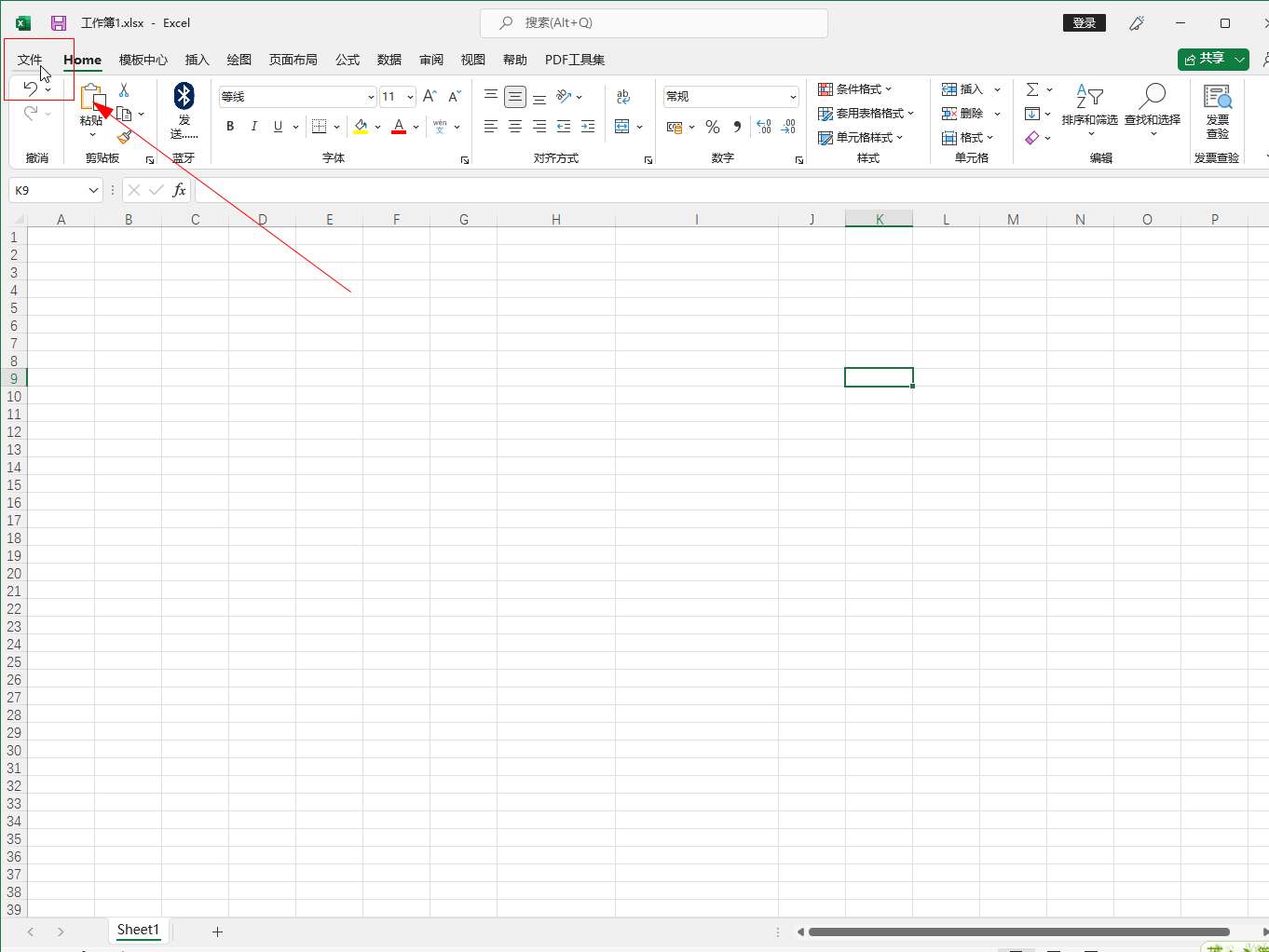Toggle Bold formatting
The width and height of the screenshot is (1269, 952).
[230, 127]
